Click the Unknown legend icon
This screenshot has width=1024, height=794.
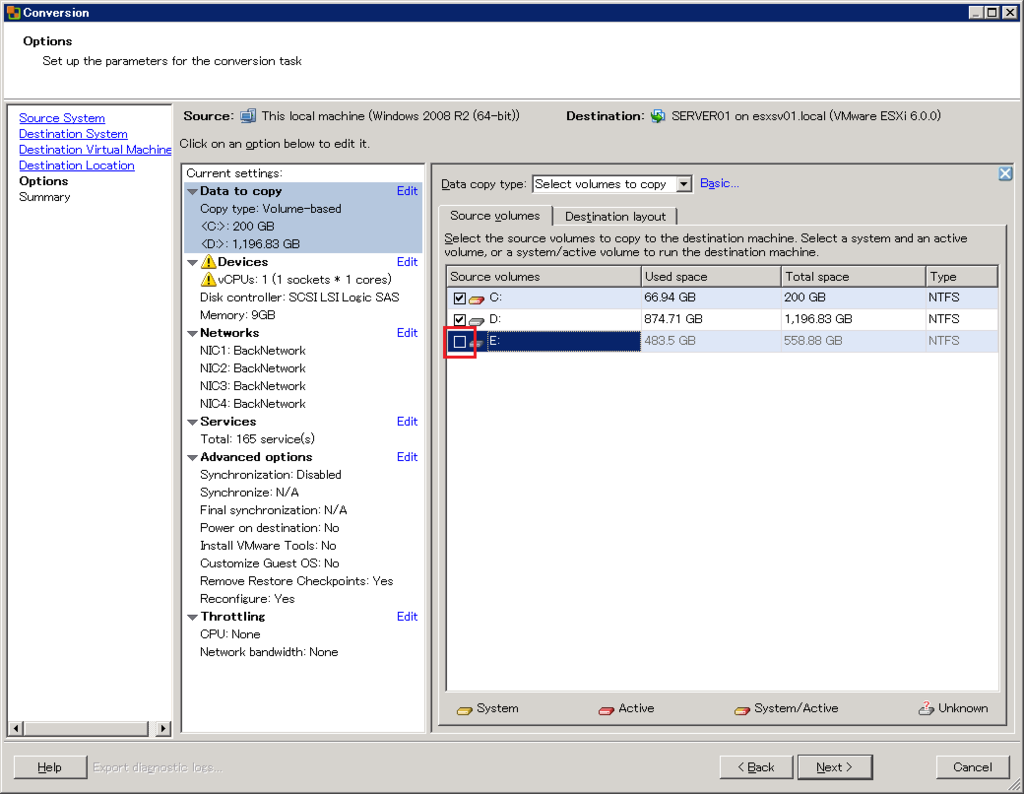(x=926, y=708)
